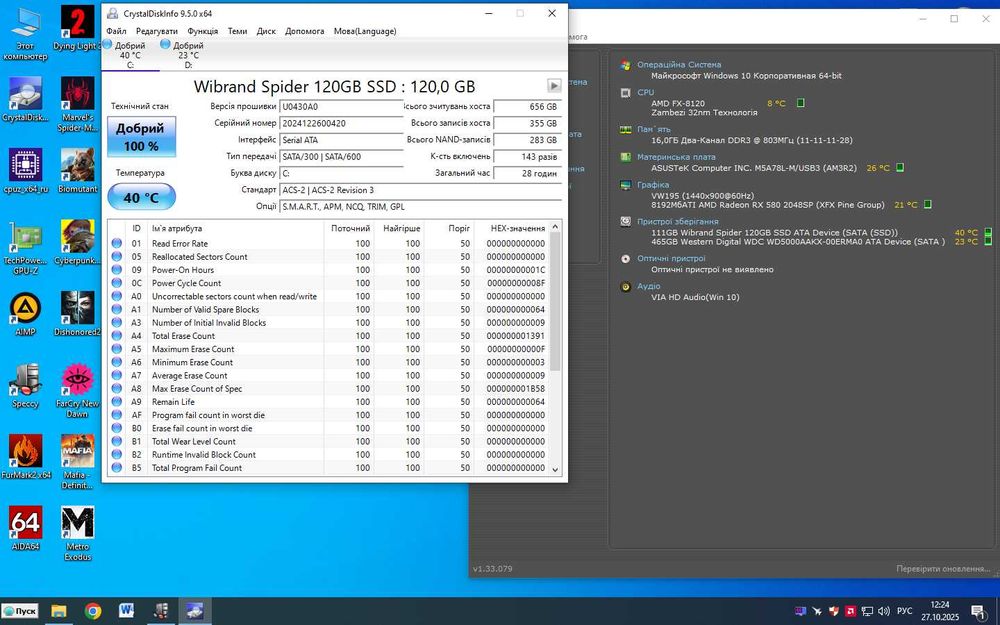Open the Функція menu
The height and width of the screenshot is (625, 1000).
pos(203,31)
